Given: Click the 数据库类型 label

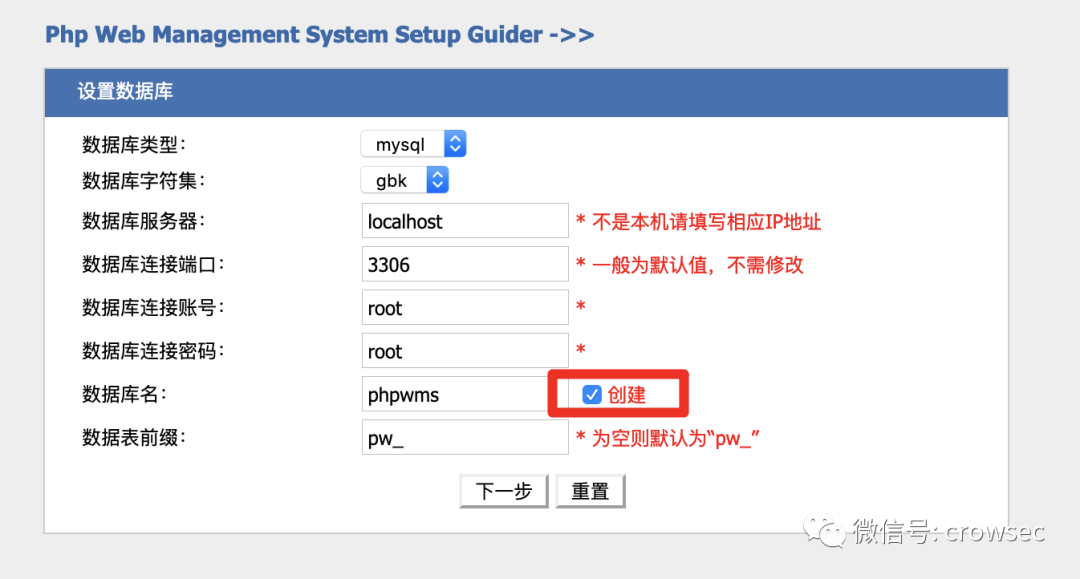Looking at the screenshot, I should click(134, 145).
